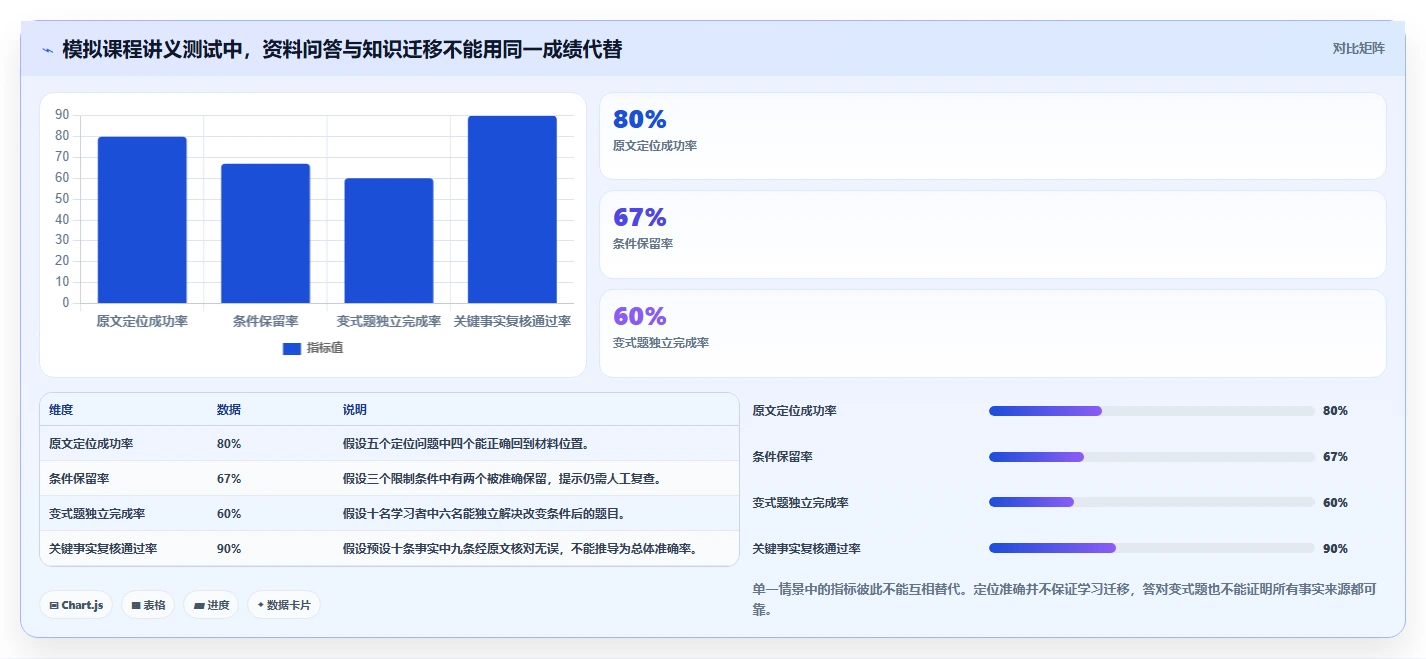Click the blue 指标值 legend color box
This screenshot has height=659, width=1426.
click(x=292, y=348)
